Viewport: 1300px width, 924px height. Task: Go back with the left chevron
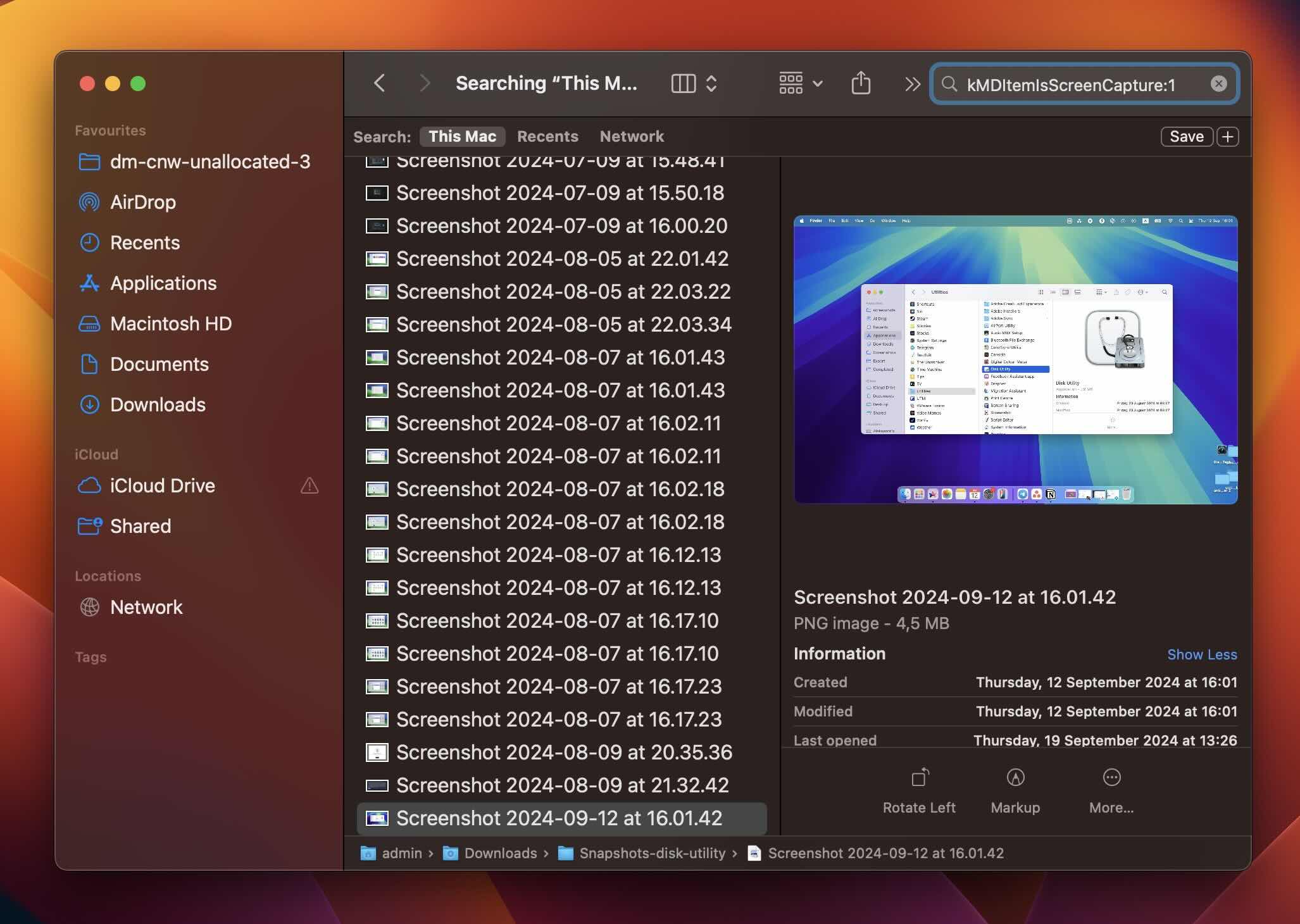(379, 83)
